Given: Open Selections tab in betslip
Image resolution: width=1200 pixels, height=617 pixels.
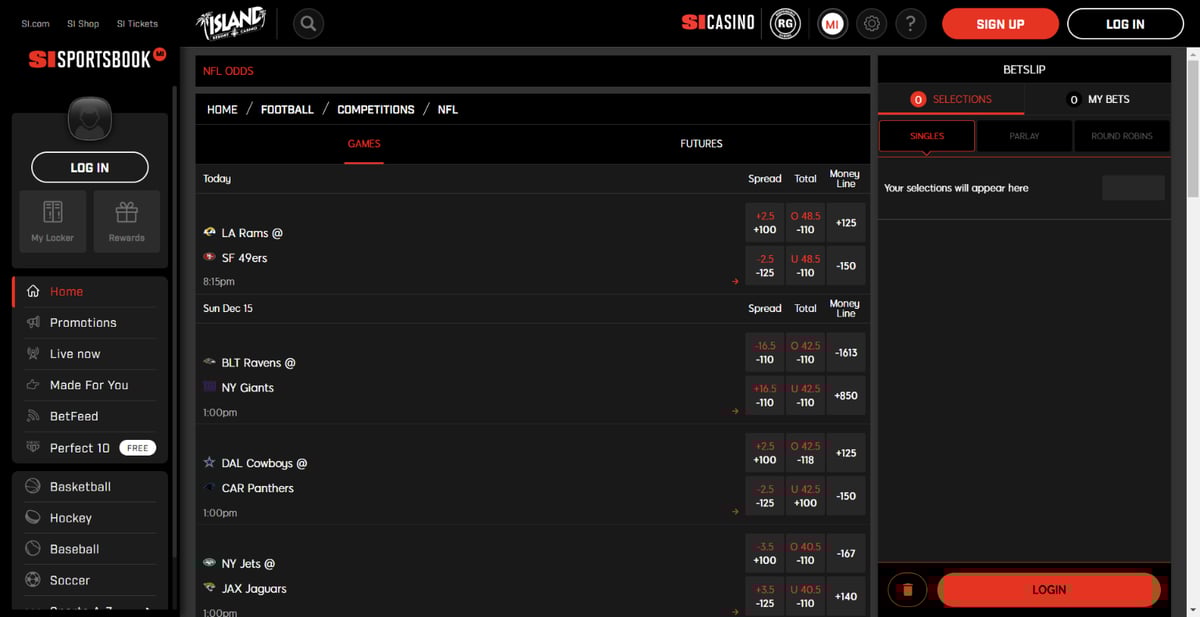Looking at the screenshot, I should coord(951,99).
